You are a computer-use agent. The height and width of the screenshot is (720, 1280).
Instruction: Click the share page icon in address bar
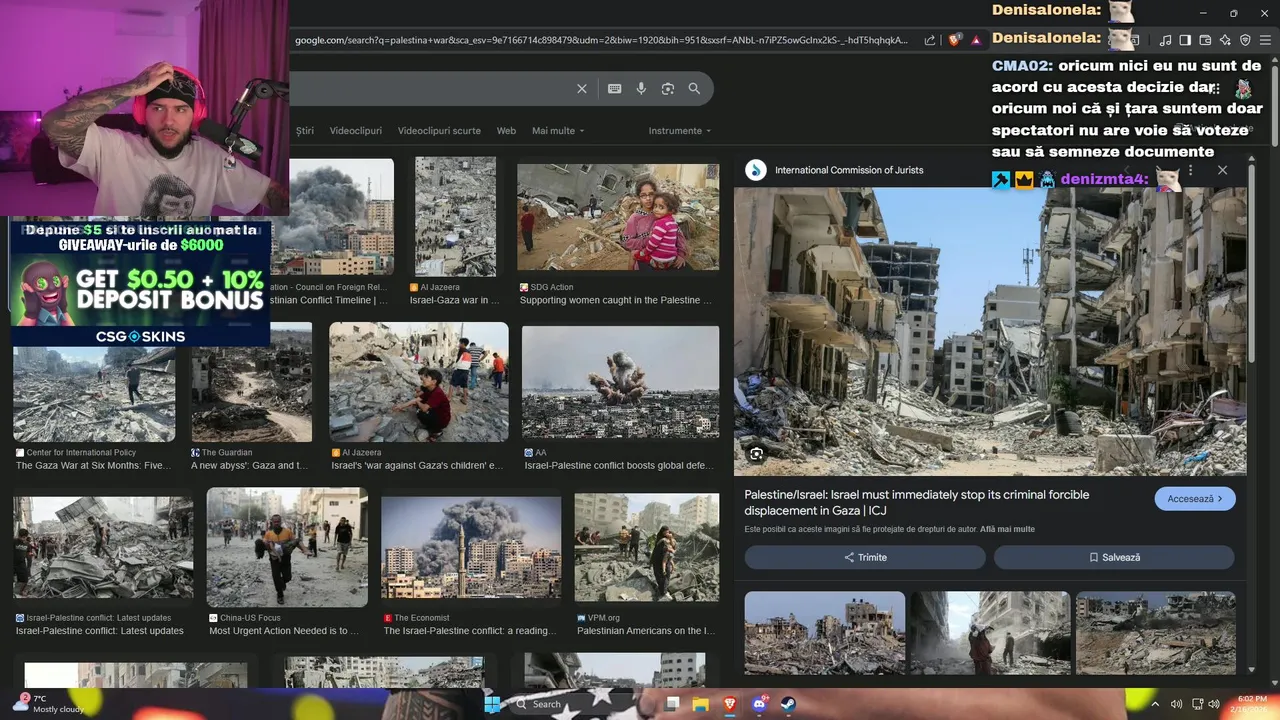point(930,40)
